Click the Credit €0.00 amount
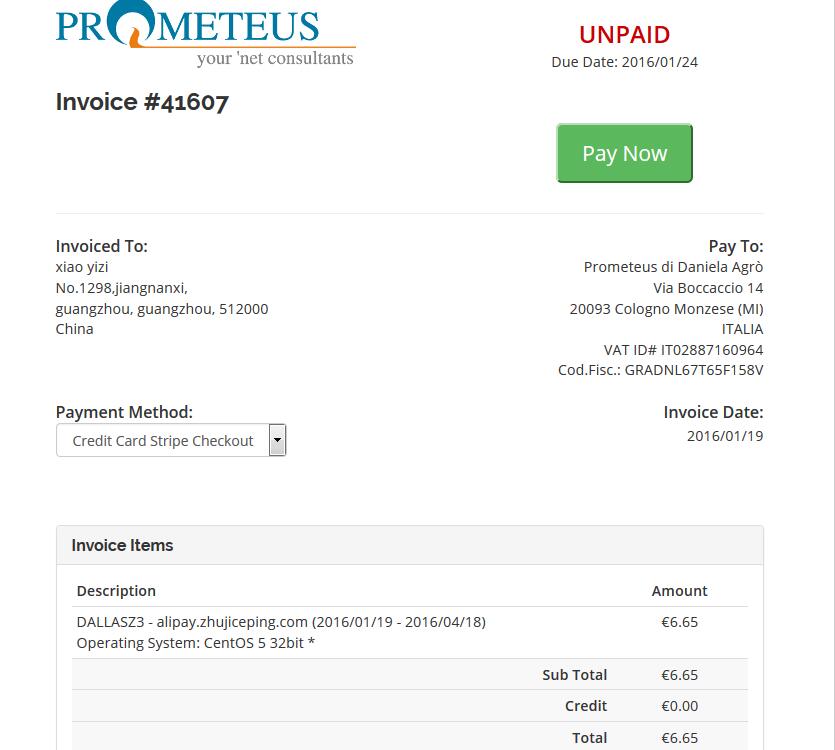 click(680, 706)
